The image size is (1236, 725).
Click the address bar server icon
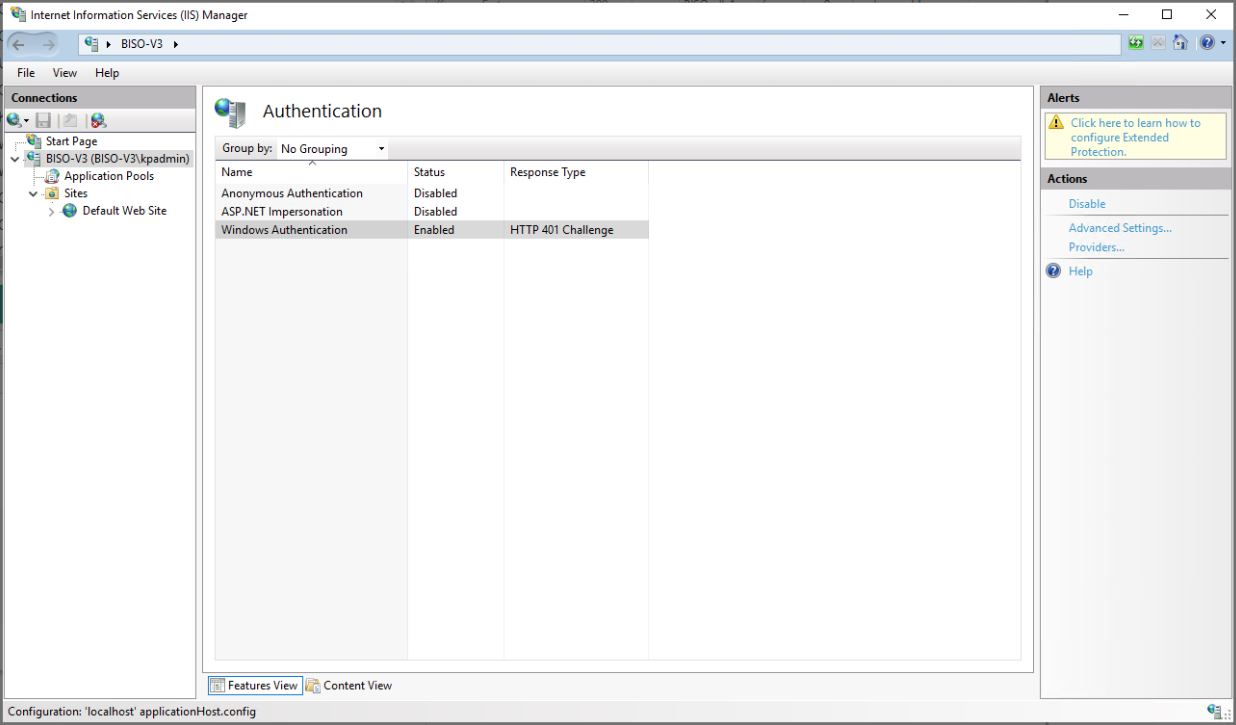point(93,44)
